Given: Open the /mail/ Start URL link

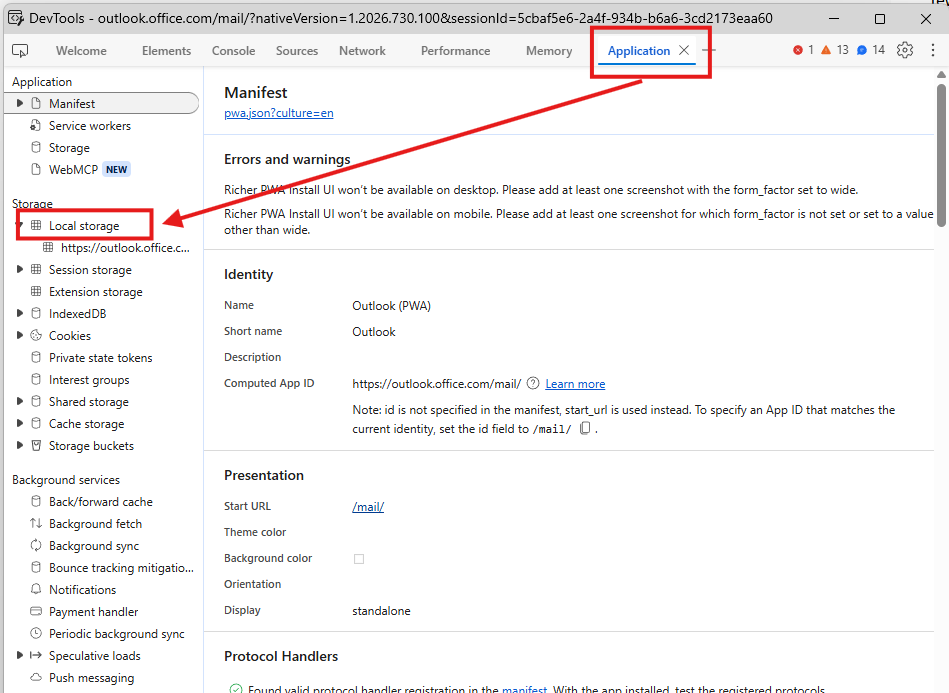Looking at the screenshot, I should 368,507.
